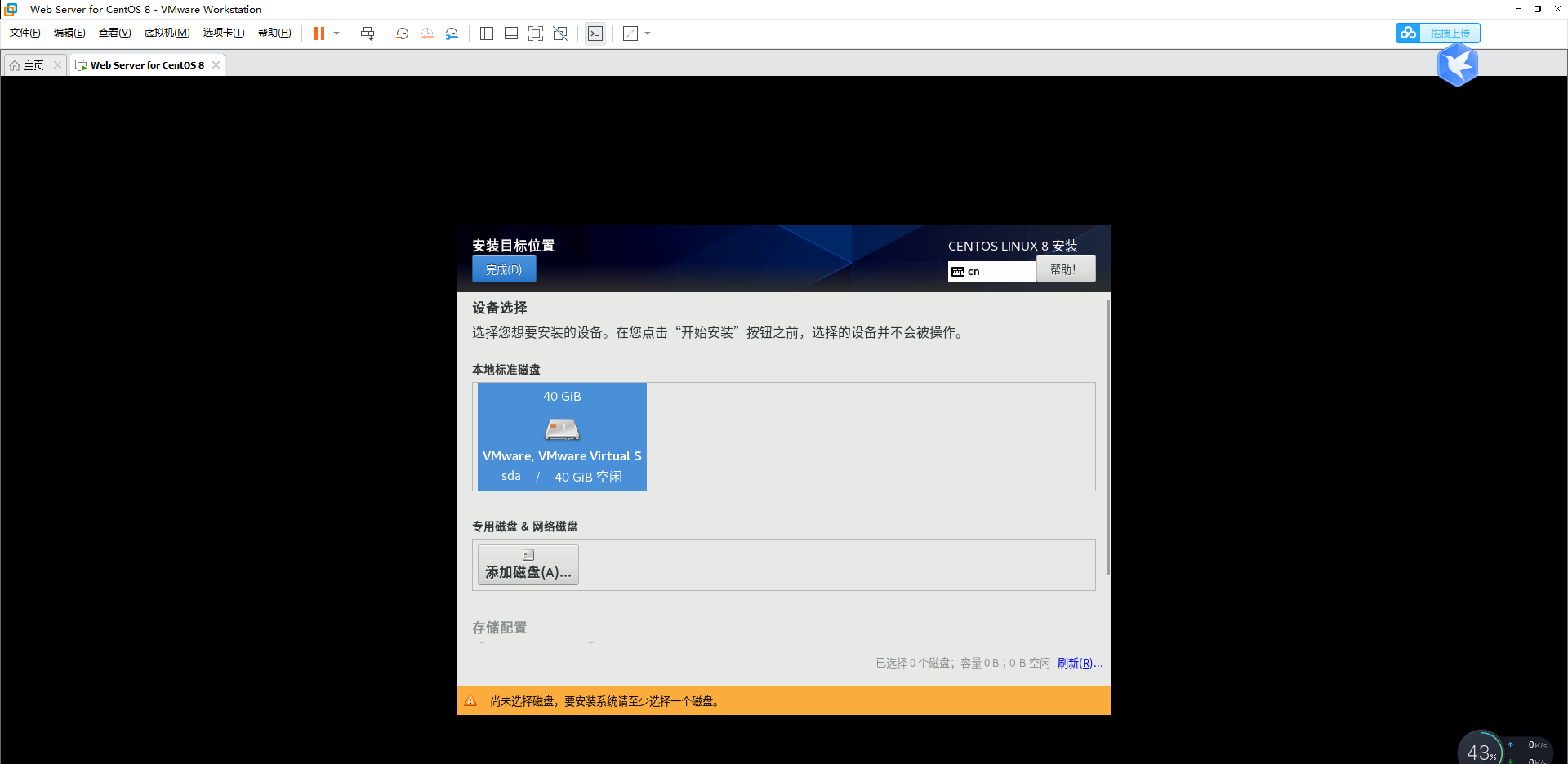Click the VMware Workstation title bar icon
The image size is (1568, 764).
click(x=11, y=9)
